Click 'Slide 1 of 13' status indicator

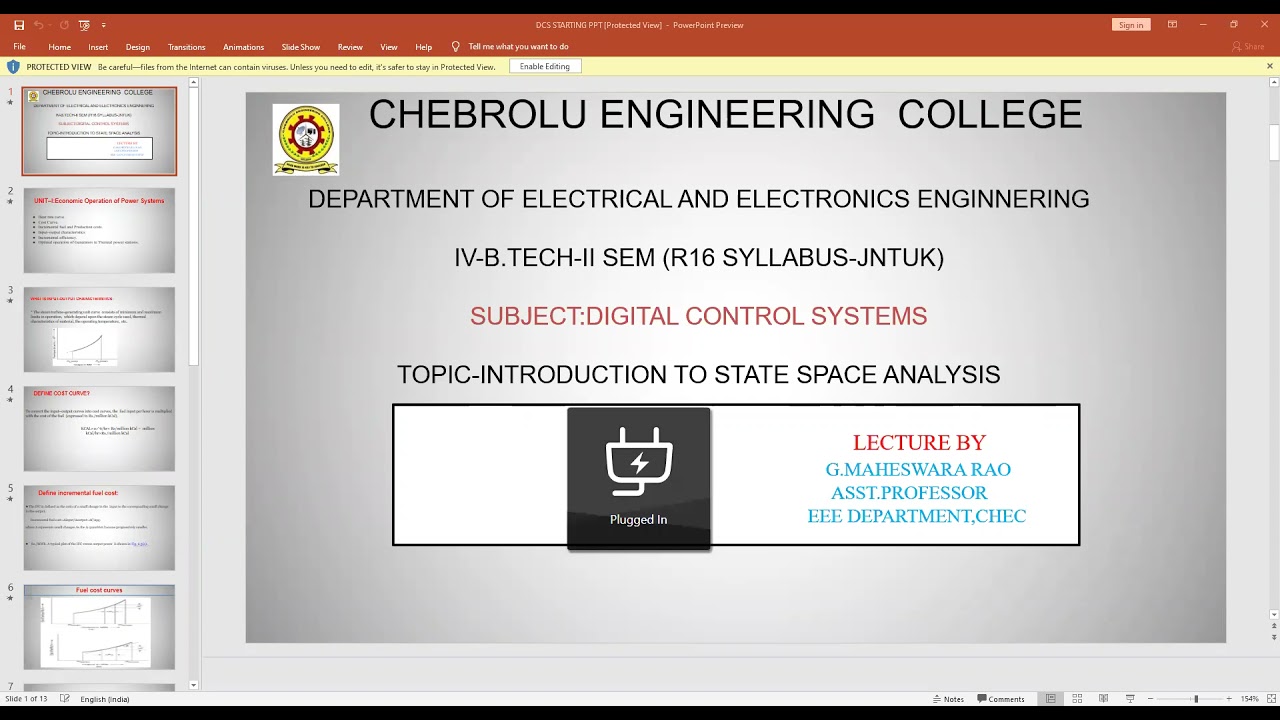[26, 699]
